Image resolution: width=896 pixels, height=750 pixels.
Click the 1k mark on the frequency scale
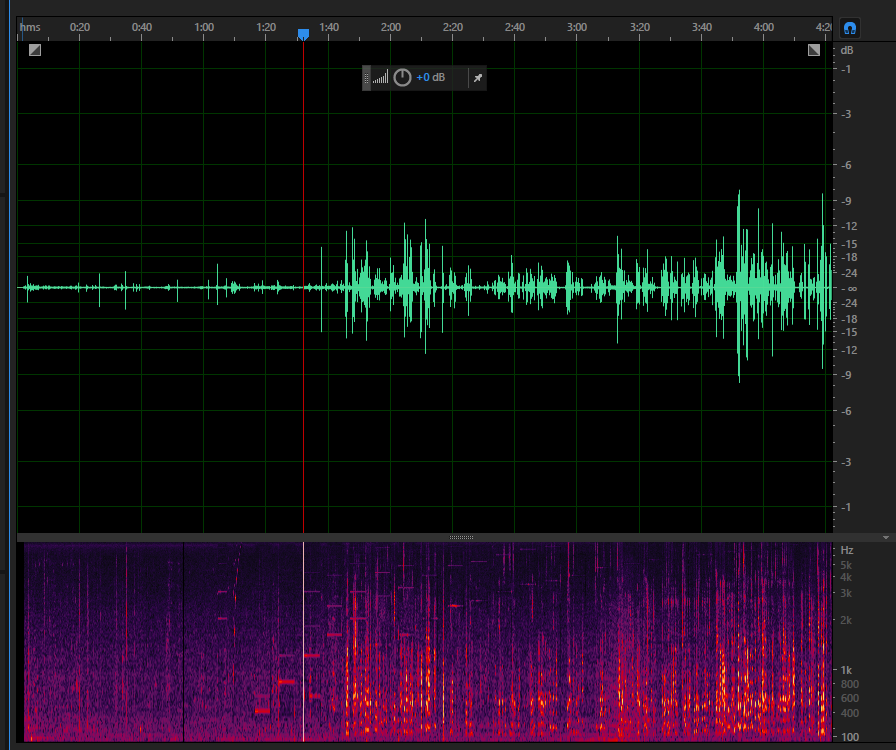846,670
